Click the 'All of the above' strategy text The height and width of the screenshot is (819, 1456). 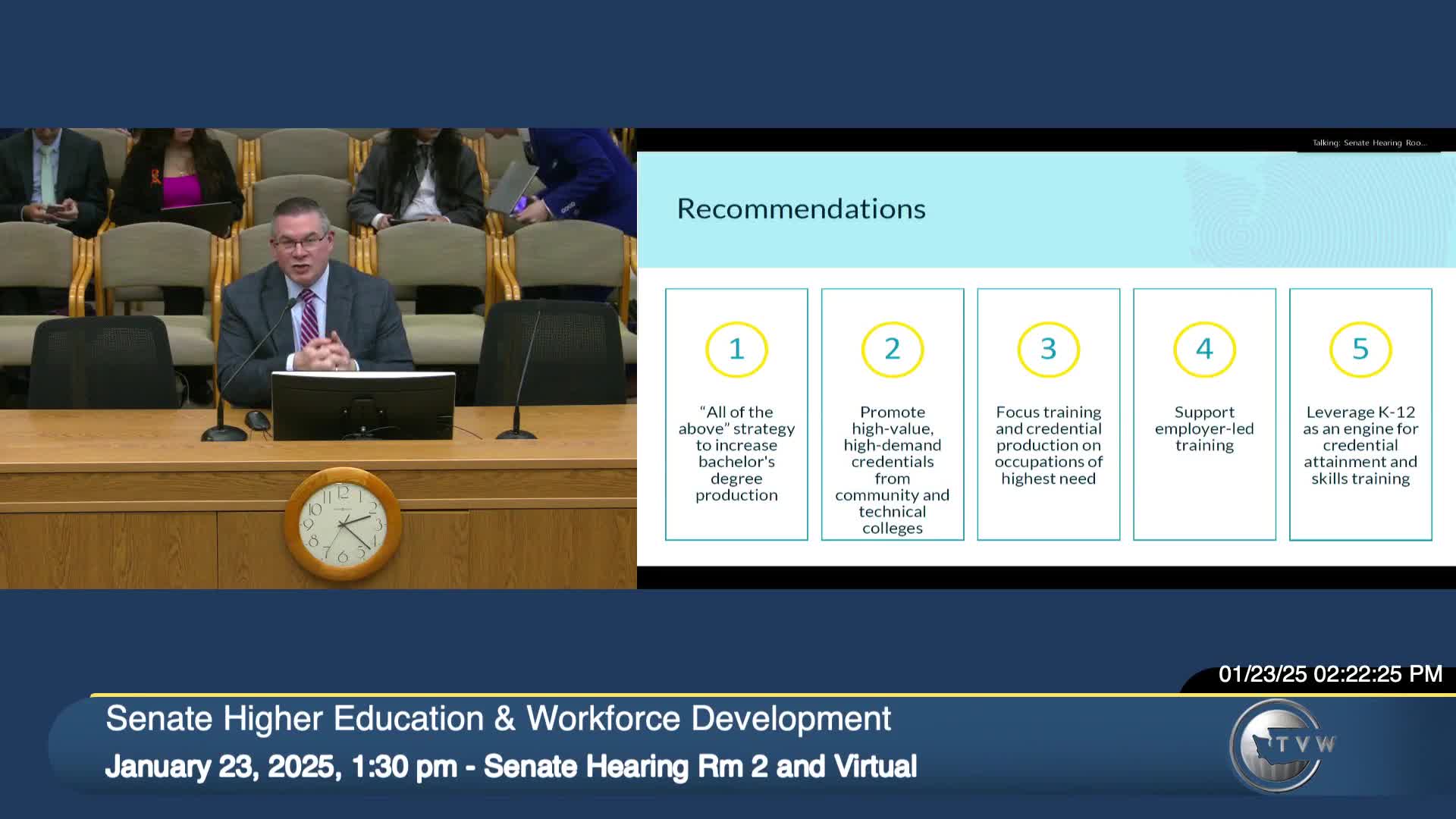click(x=736, y=453)
